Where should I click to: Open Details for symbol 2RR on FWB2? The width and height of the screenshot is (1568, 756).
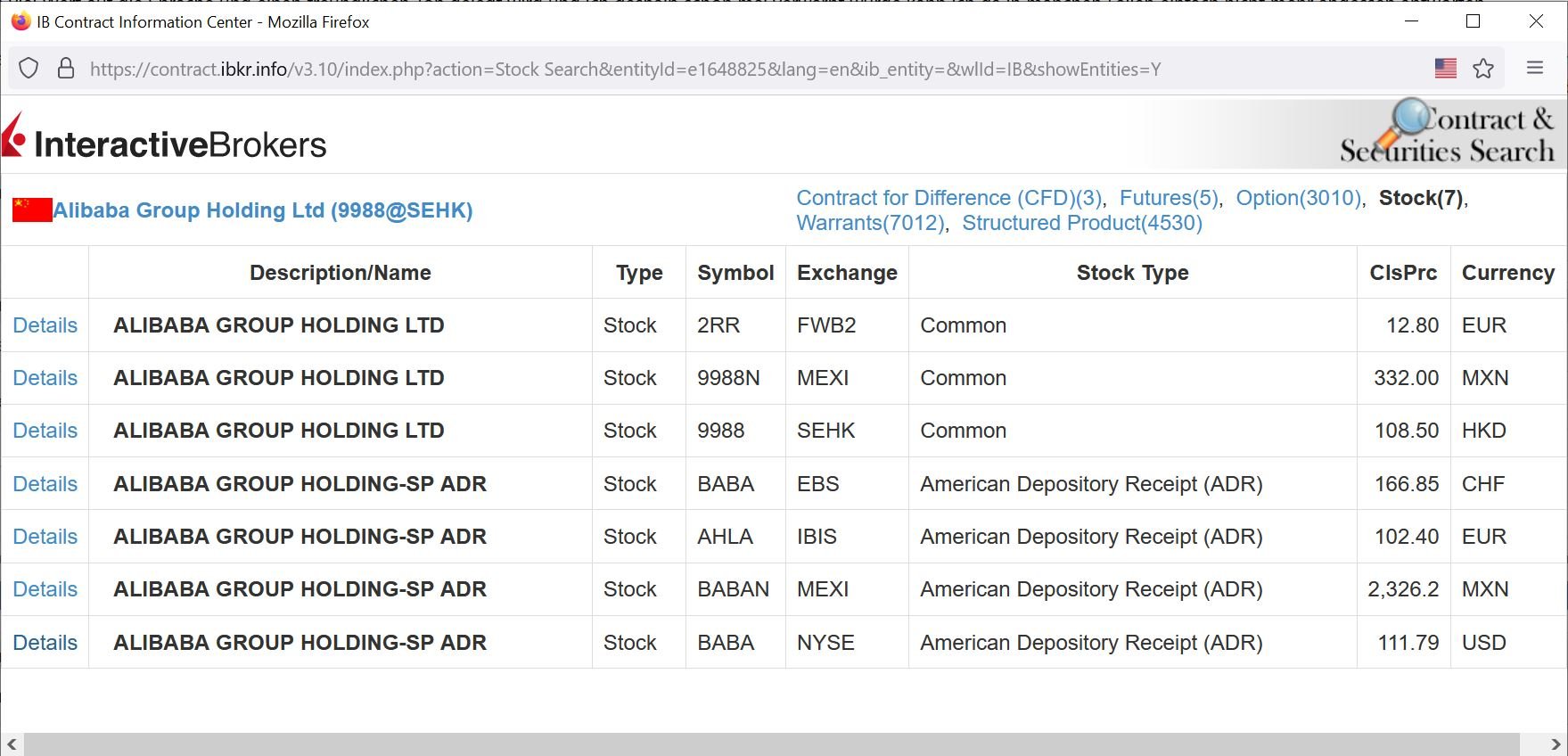[45, 325]
